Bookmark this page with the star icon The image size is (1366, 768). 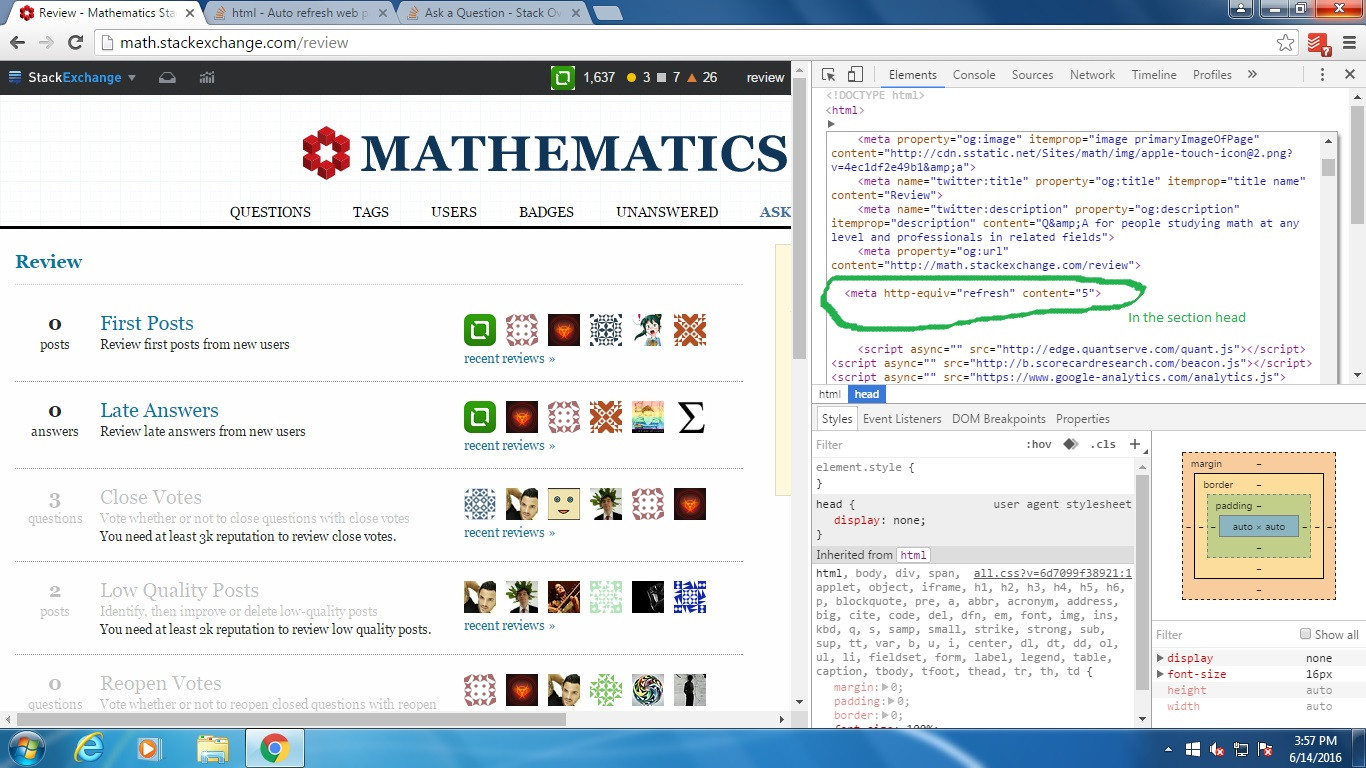pos(1286,43)
